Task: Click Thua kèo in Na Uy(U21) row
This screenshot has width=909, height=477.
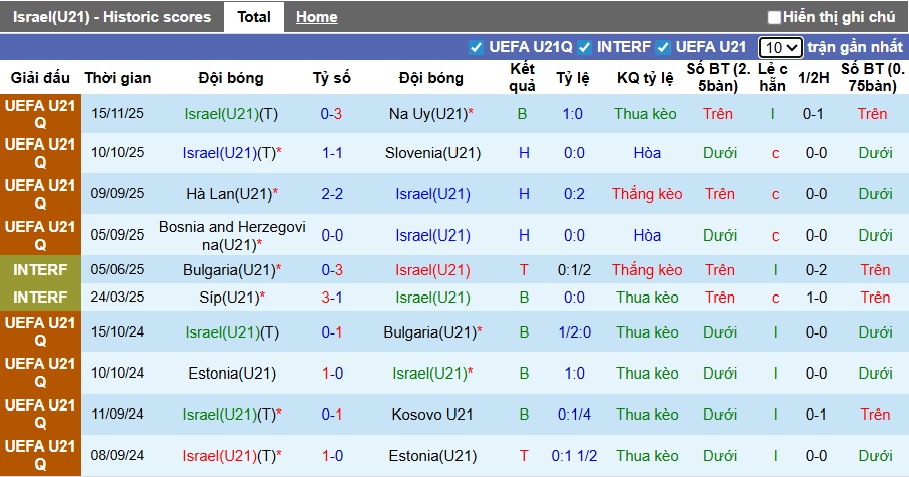Action: click(x=646, y=114)
